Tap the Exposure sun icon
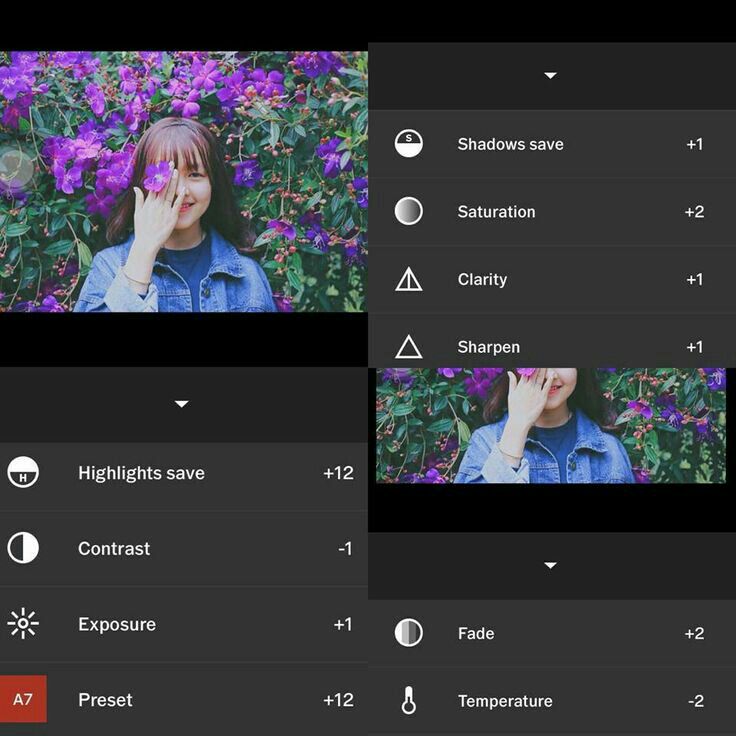 tap(23, 623)
